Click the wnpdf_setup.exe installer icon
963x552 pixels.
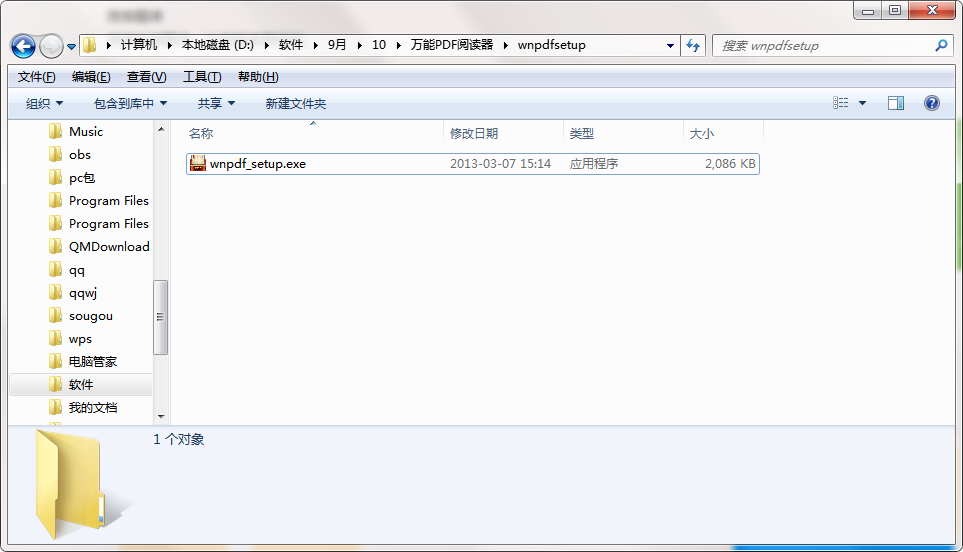coord(198,163)
